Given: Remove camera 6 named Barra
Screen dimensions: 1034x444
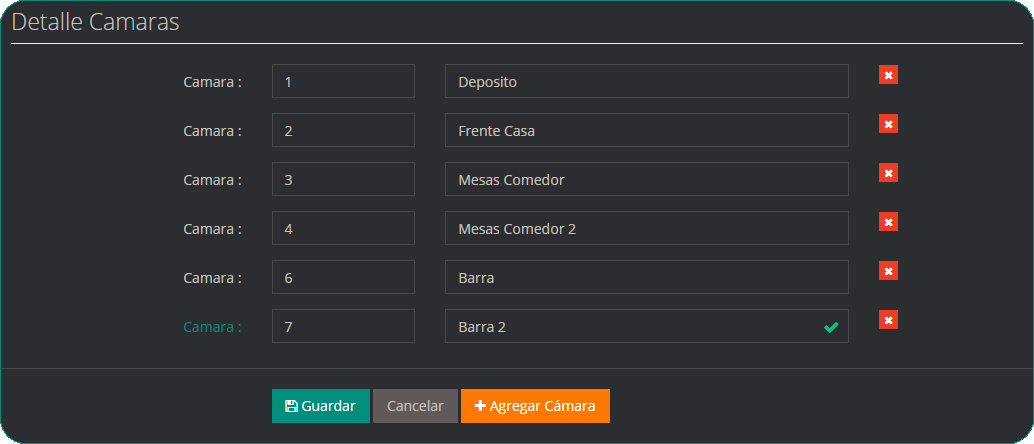Looking at the screenshot, I should (x=888, y=271).
